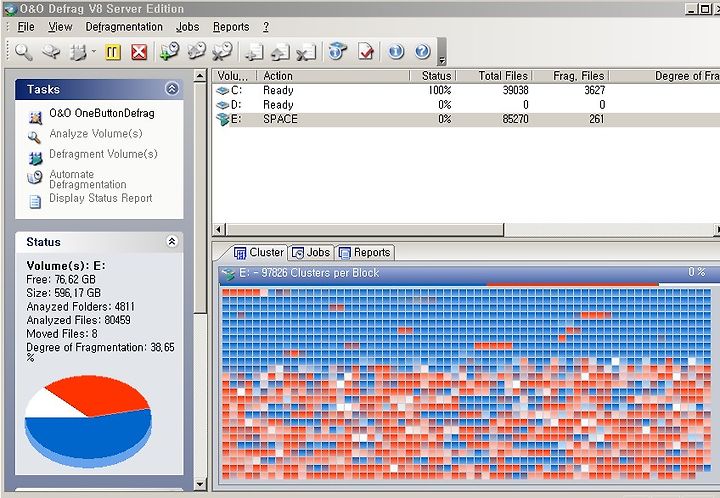
Task: Launch O&O OneButtonDefrag task
Action: pos(102,113)
